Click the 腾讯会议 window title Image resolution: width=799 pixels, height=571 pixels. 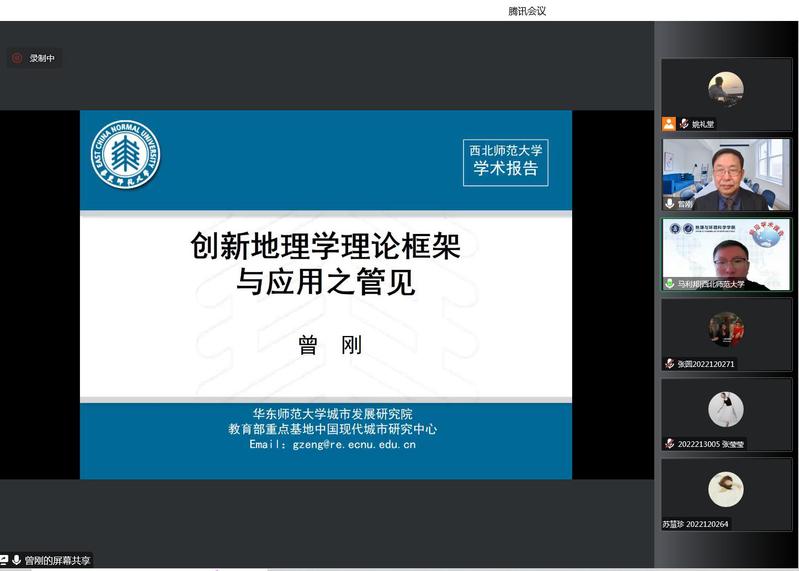527,11
